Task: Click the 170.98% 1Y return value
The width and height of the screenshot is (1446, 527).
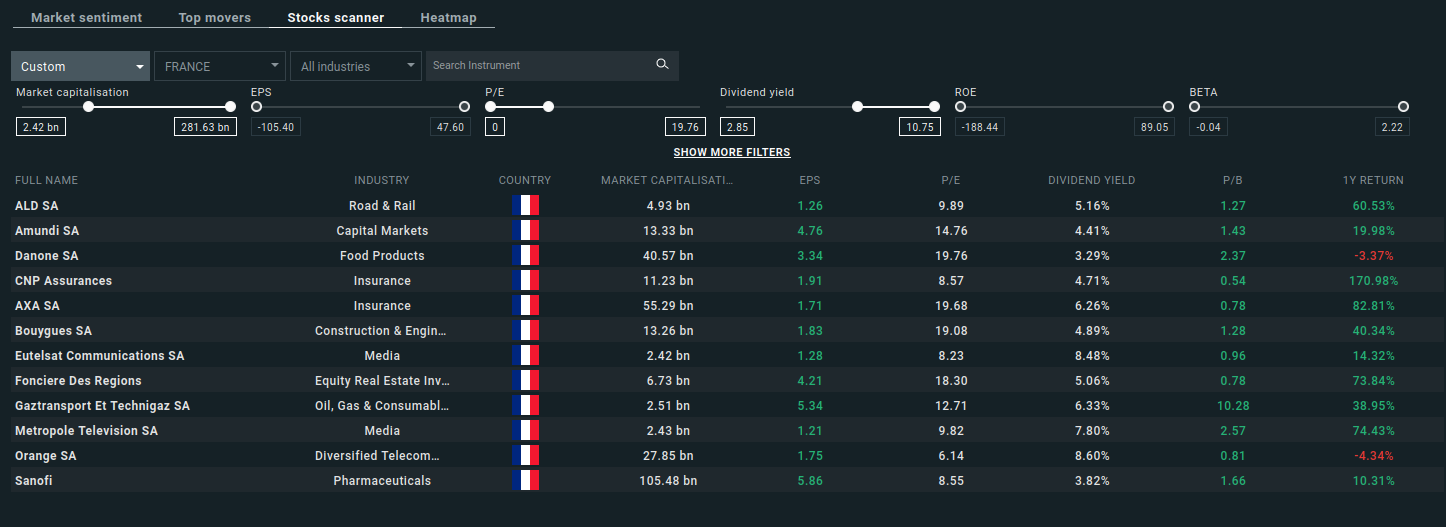Action: click(1373, 281)
